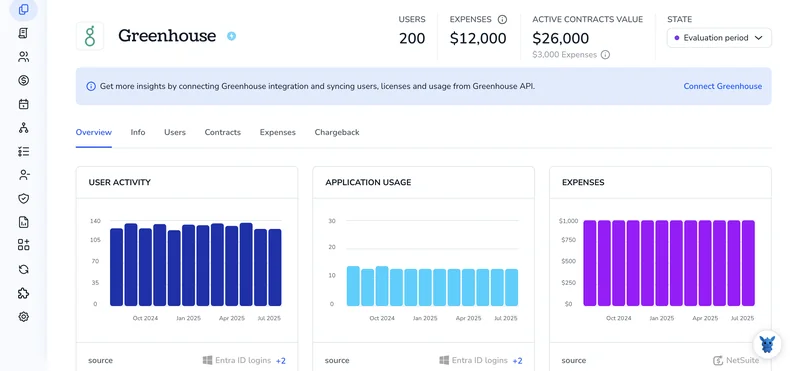Open the applications (copy pages) sidebar icon
Viewport: 800px width, 371px height.
coord(23,10)
